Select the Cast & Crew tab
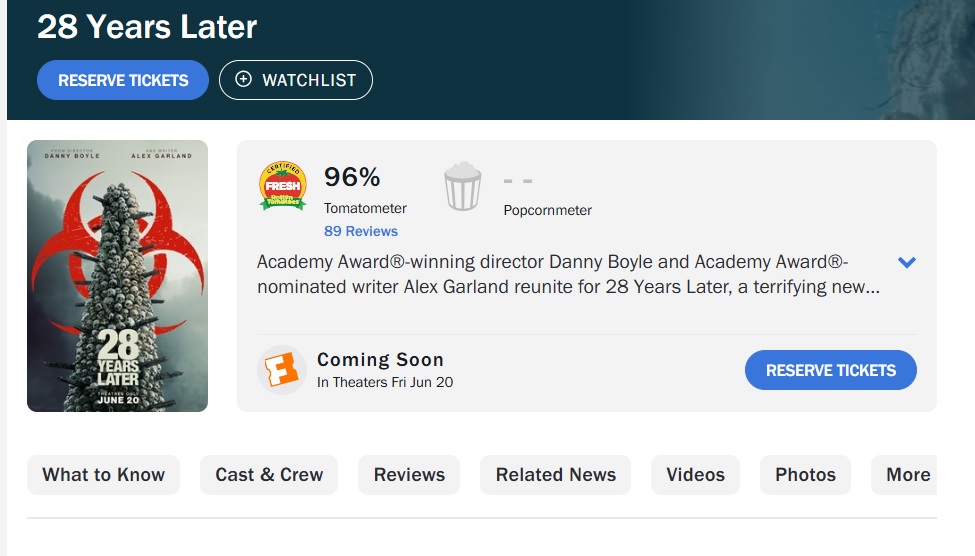 (x=269, y=475)
